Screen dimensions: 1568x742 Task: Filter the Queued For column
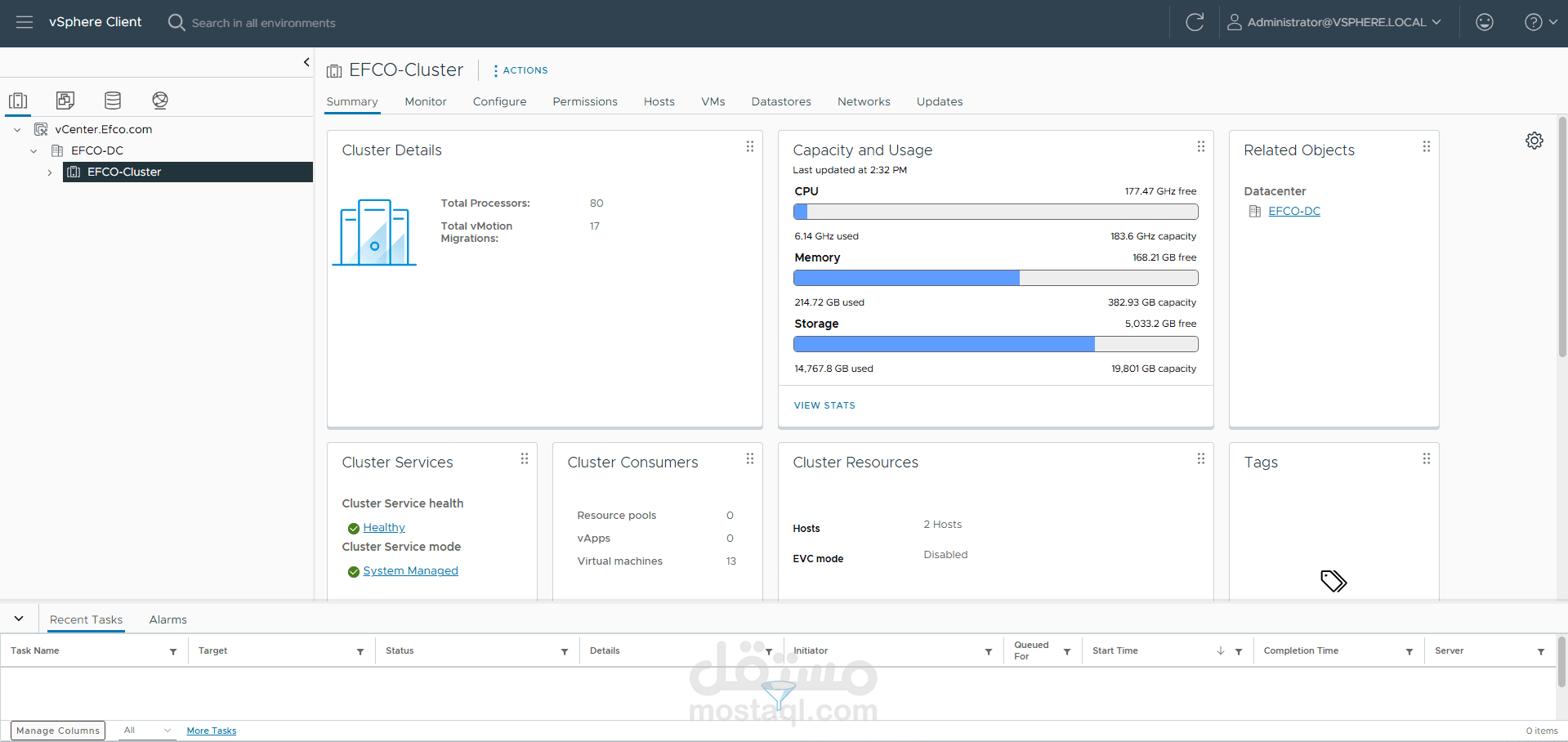(1067, 652)
